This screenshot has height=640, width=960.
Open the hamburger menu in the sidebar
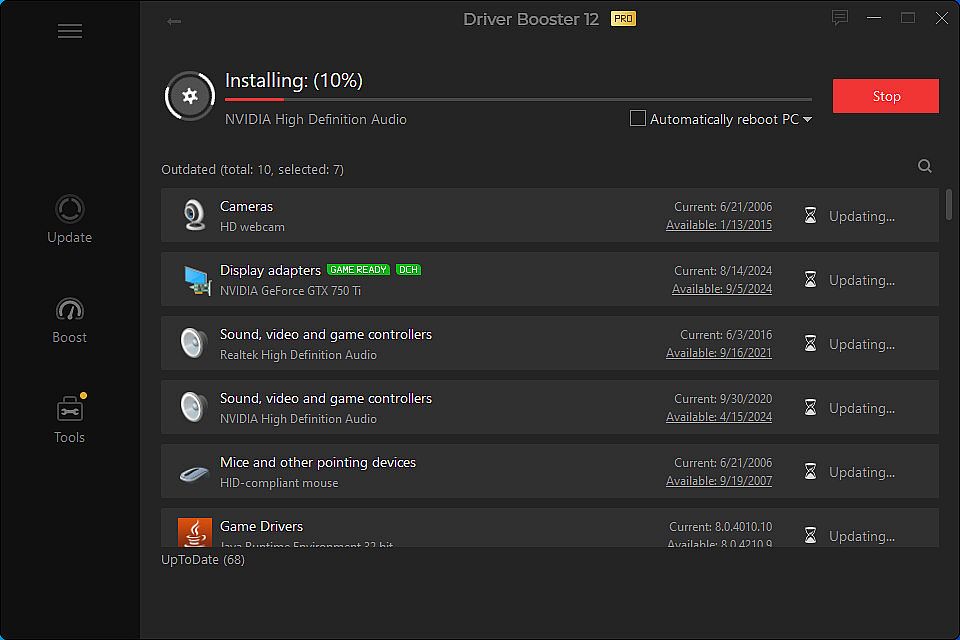(x=70, y=31)
